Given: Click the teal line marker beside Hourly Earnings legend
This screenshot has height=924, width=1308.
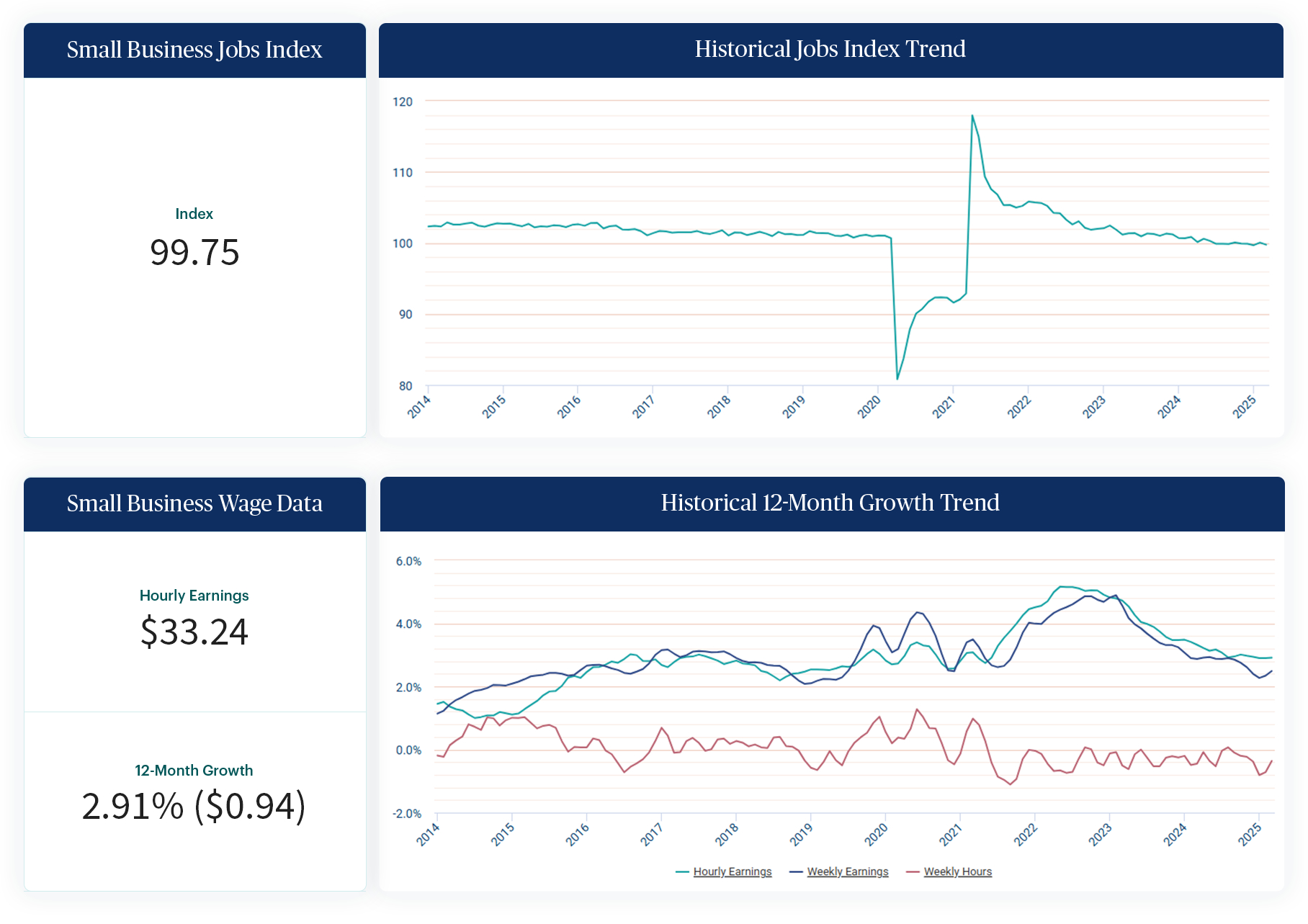Looking at the screenshot, I should tap(682, 871).
